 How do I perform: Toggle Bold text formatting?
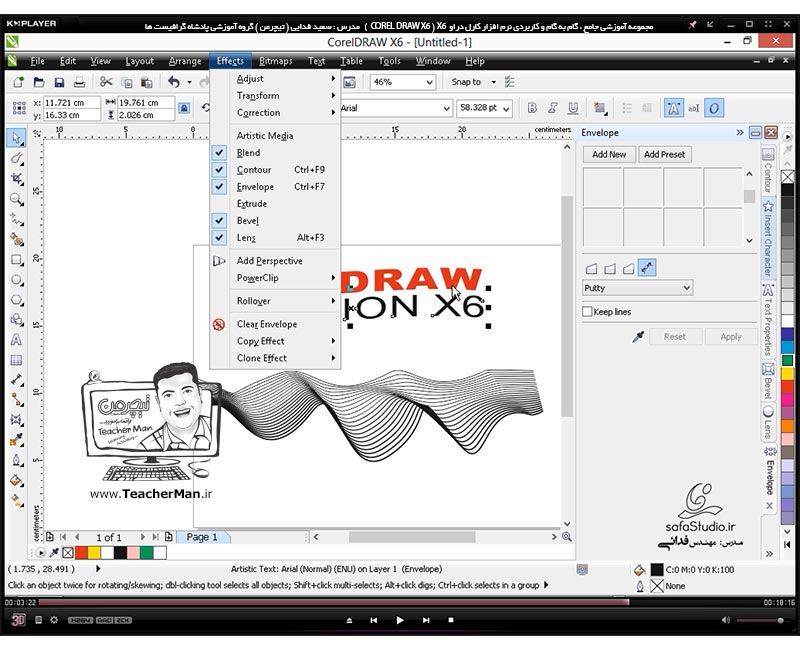tap(532, 108)
